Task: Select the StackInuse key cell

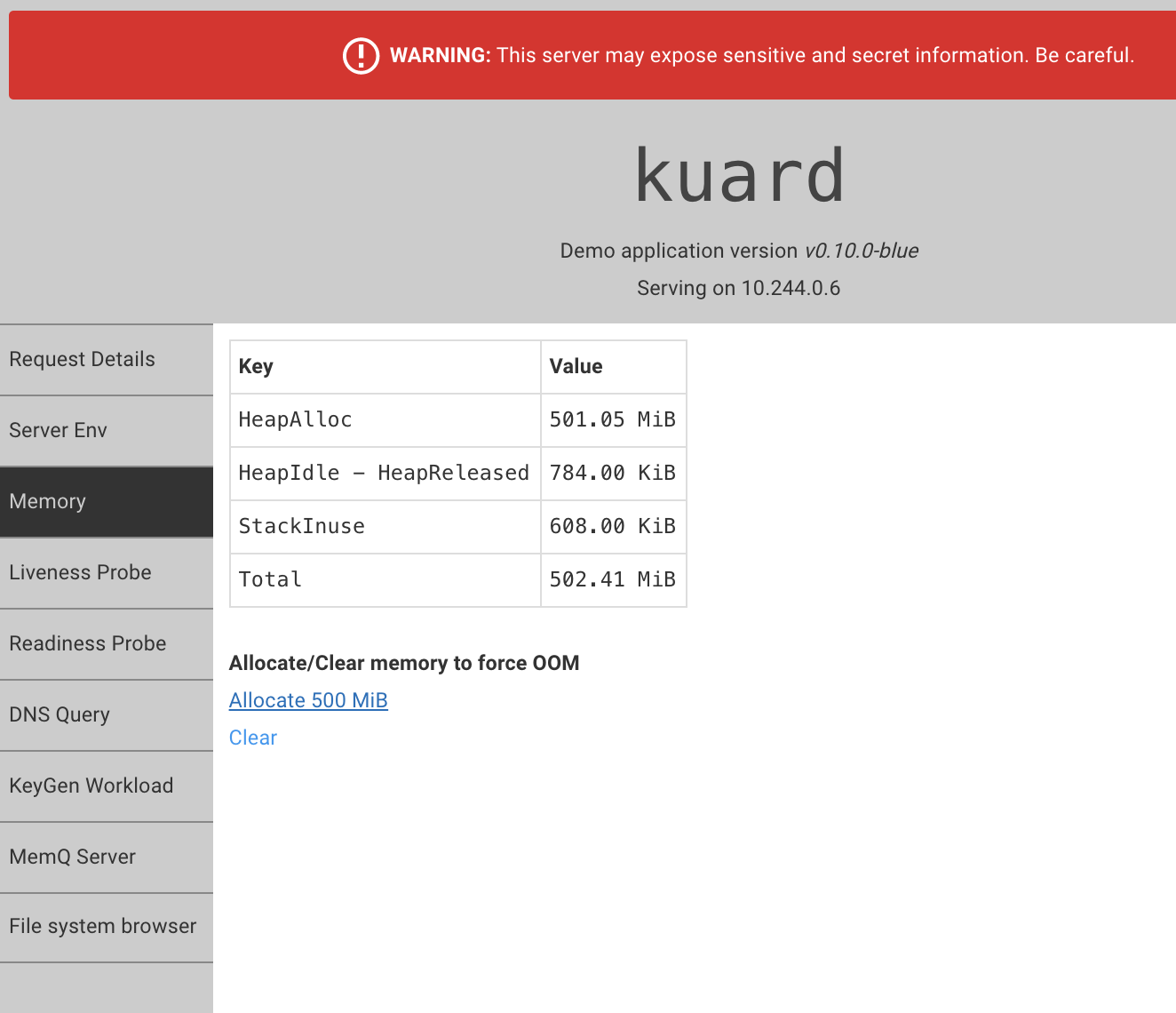Action: 385,527
